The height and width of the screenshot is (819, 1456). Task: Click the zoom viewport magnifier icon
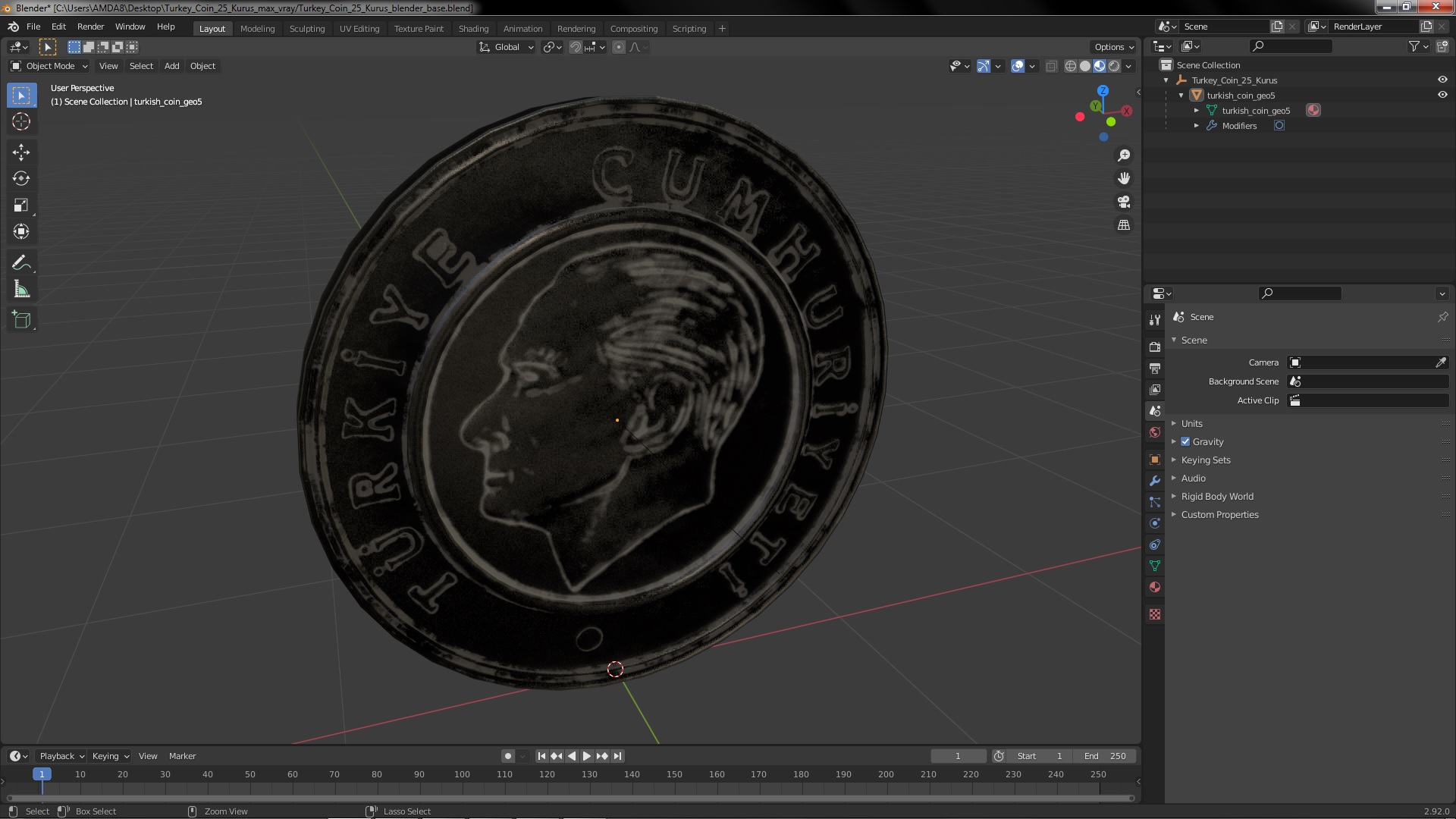coord(1124,155)
